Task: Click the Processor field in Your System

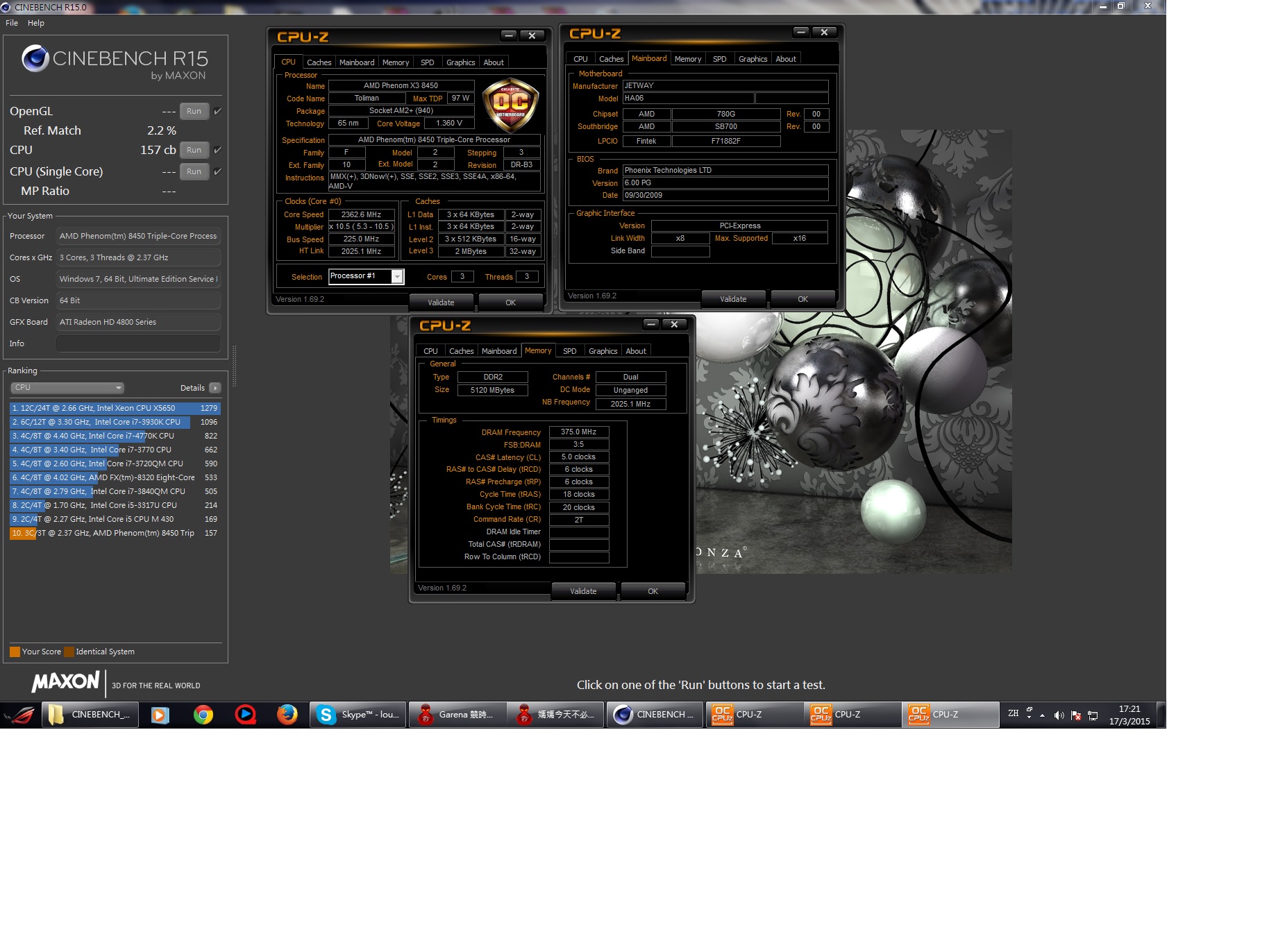Action: pos(138,236)
